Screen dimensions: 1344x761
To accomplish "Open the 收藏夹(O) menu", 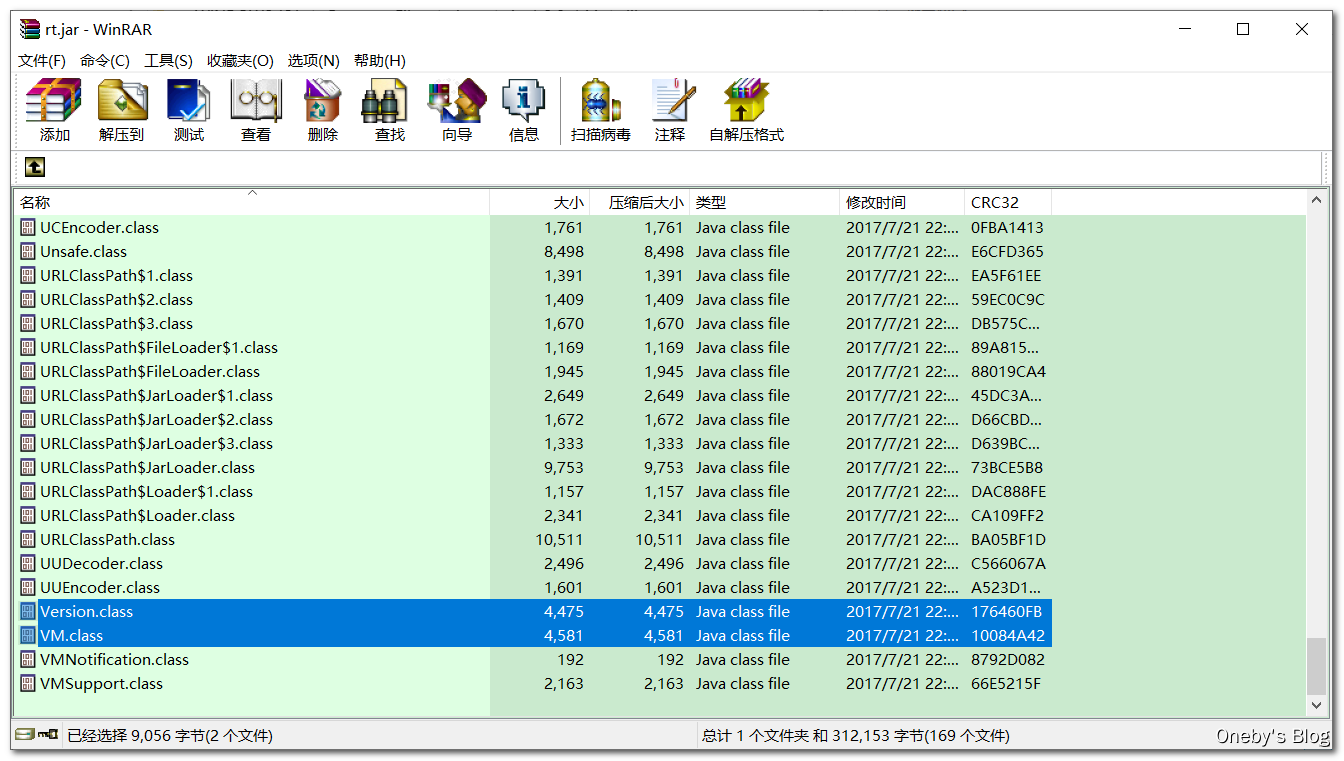I will tap(240, 61).
